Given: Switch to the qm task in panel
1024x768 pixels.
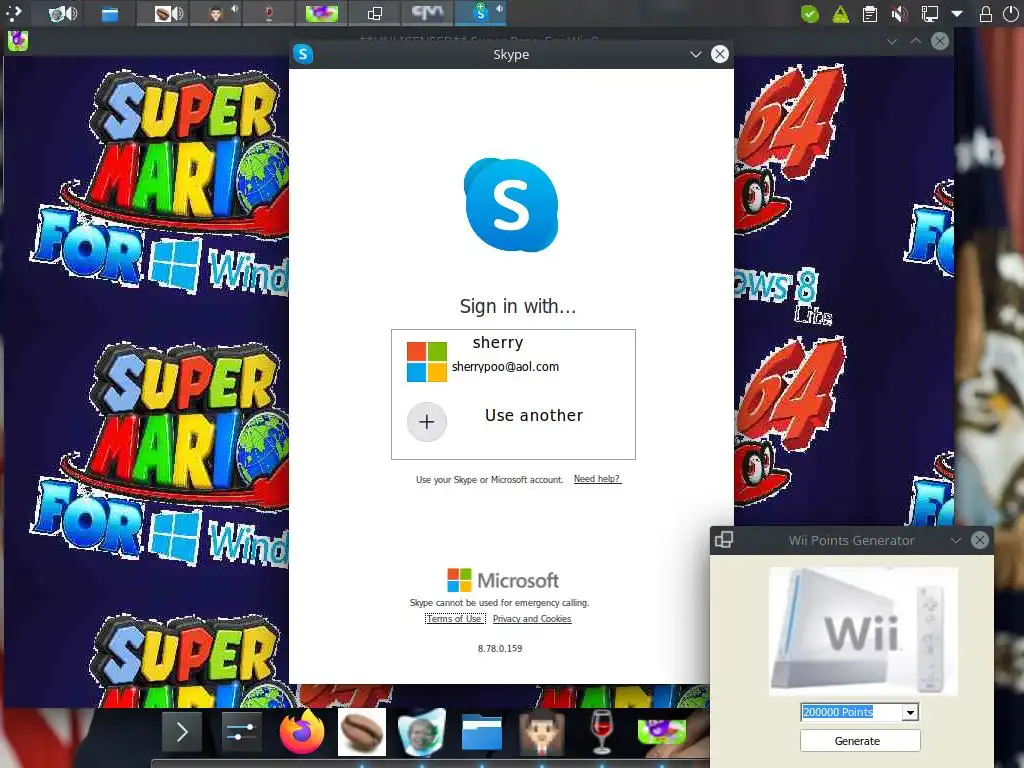Looking at the screenshot, I should tap(428, 13).
